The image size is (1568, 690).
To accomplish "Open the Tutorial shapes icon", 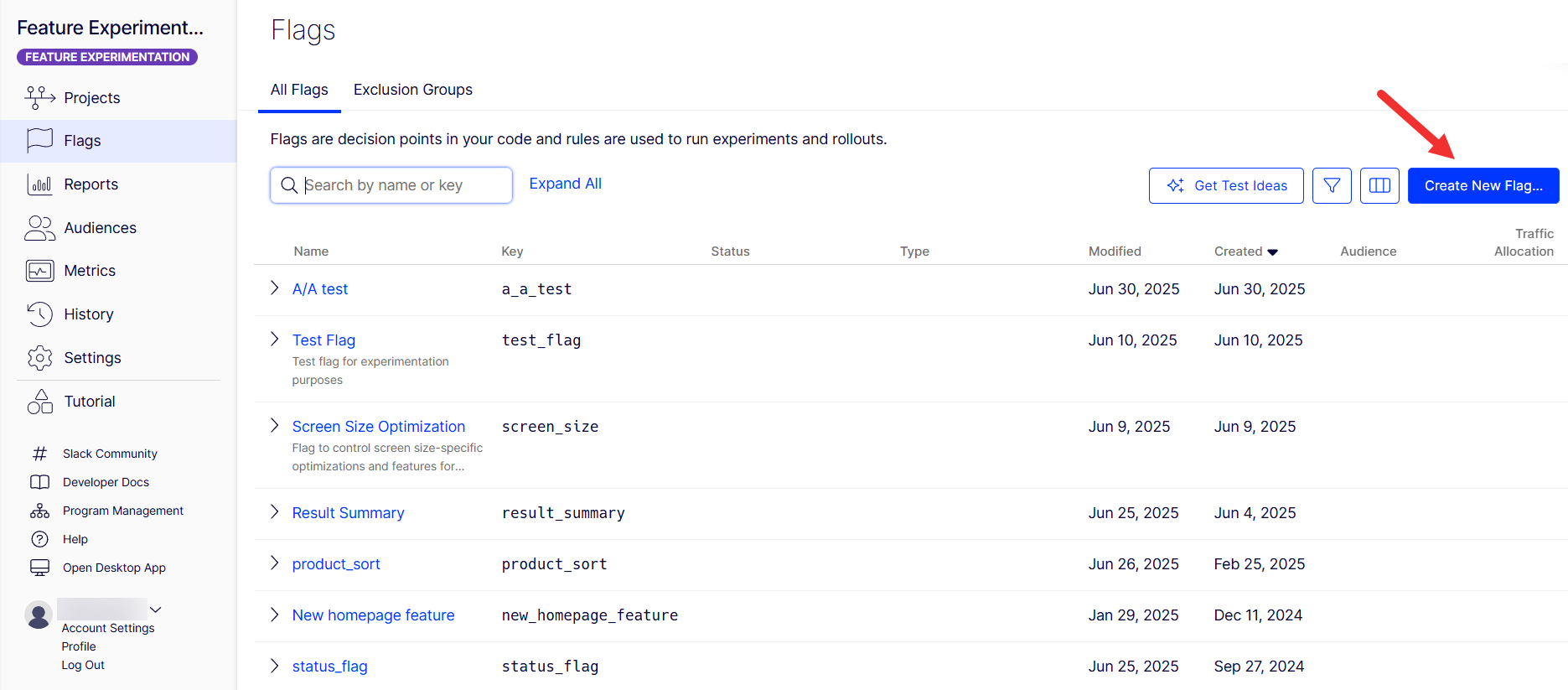I will [39, 402].
